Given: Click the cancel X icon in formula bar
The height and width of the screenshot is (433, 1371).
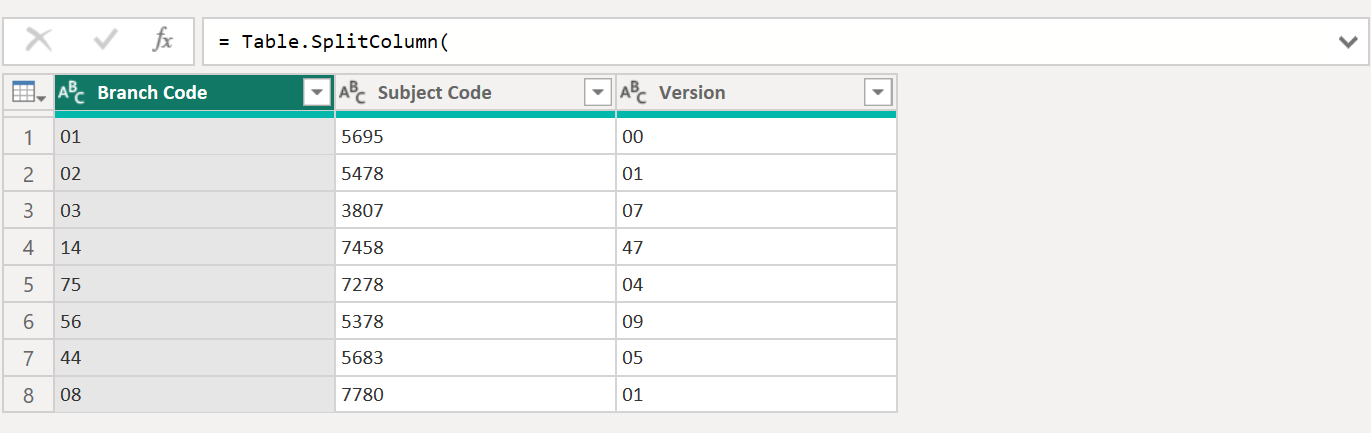Looking at the screenshot, I should click(x=39, y=40).
